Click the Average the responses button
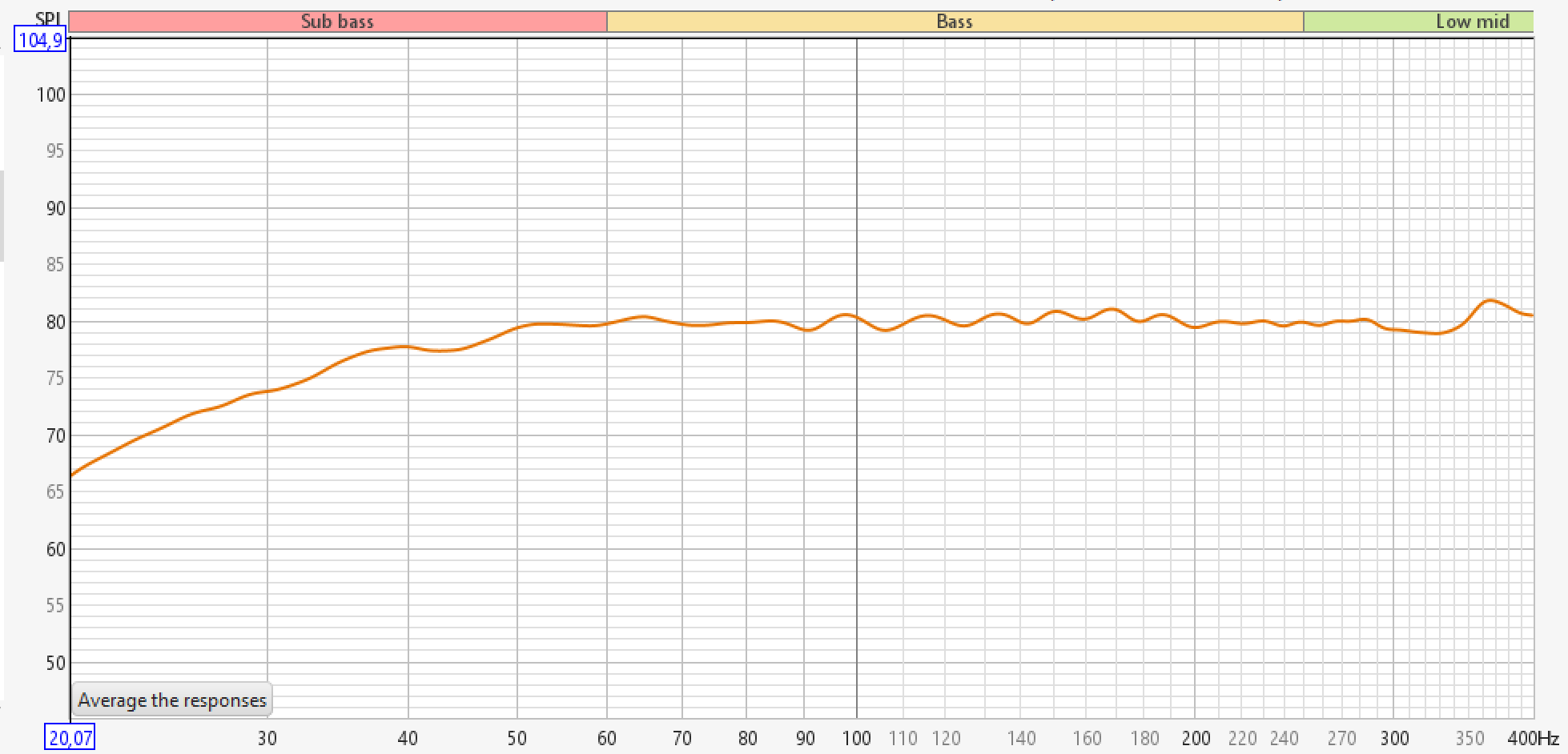This screenshot has width=1568, height=754. [172, 700]
